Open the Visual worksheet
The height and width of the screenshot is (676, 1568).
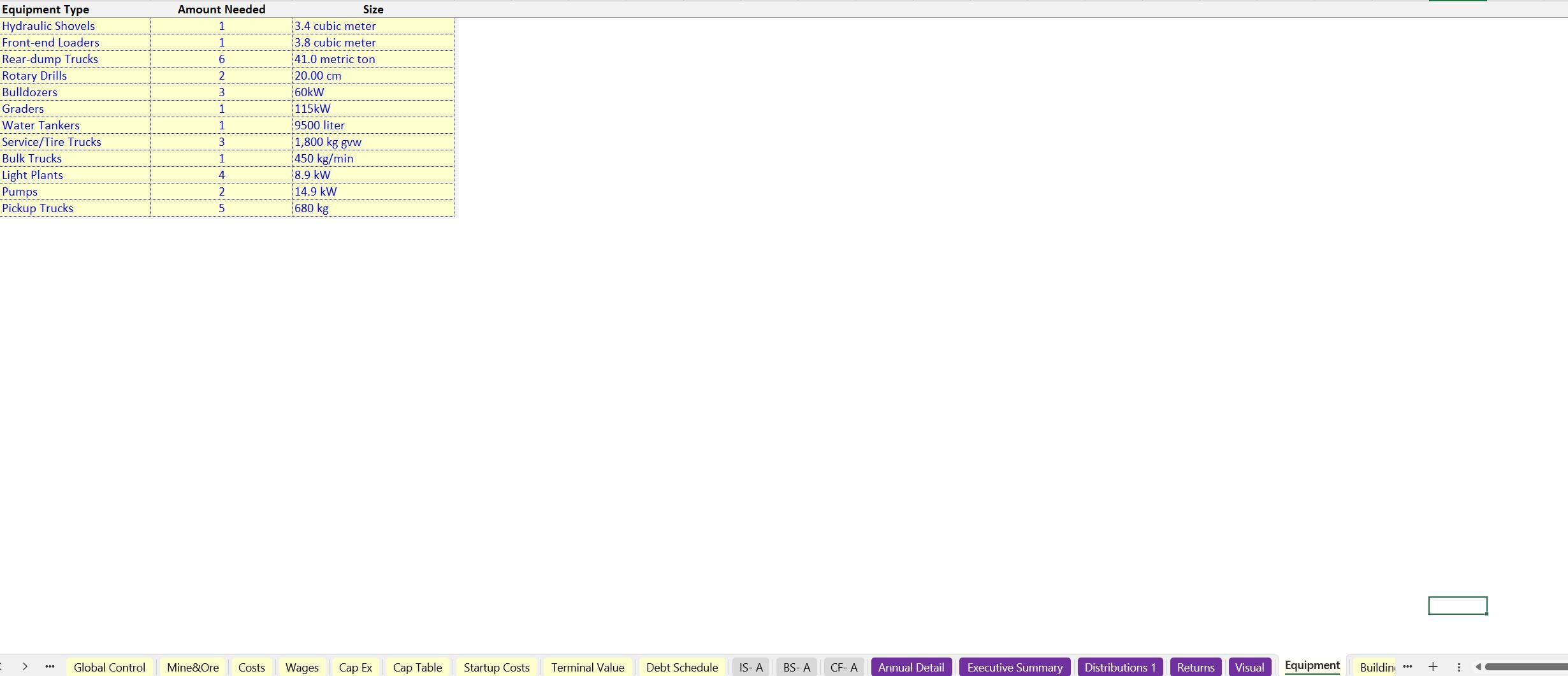[1249, 666]
